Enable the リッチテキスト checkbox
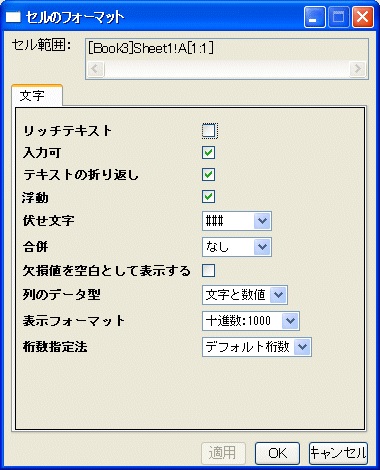 (209, 131)
